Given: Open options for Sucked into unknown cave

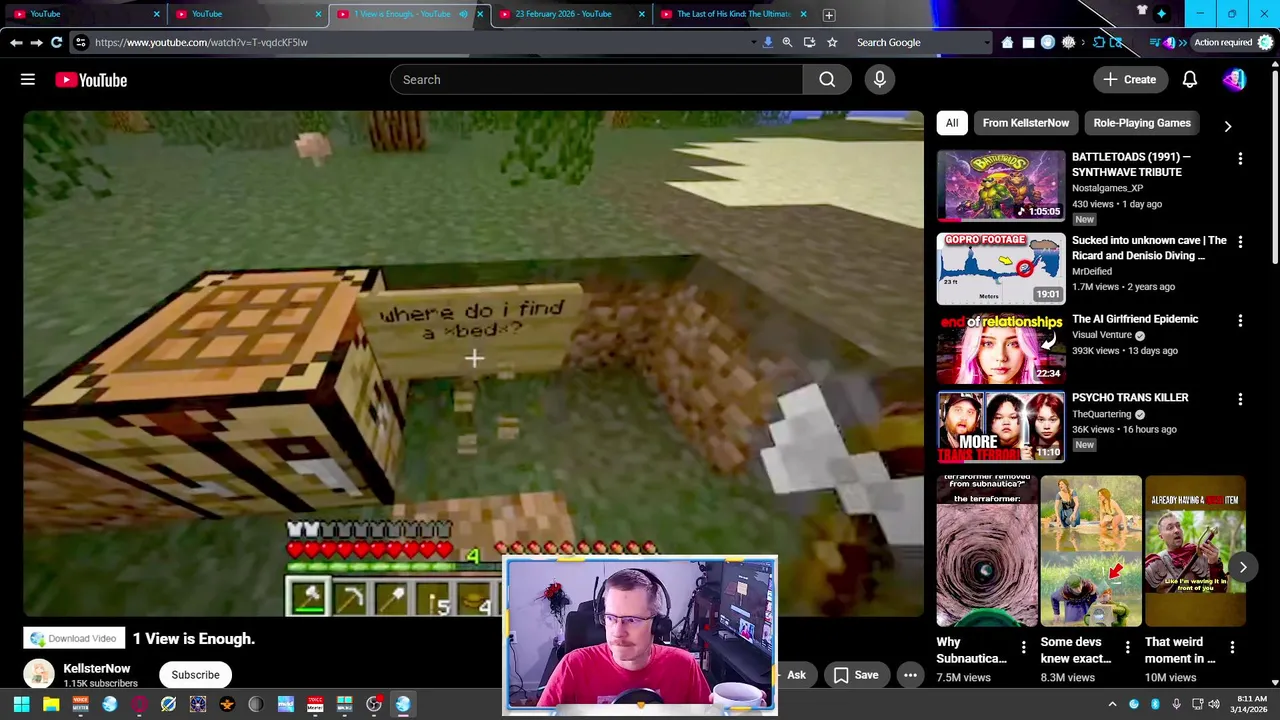Looking at the screenshot, I should [x=1240, y=242].
